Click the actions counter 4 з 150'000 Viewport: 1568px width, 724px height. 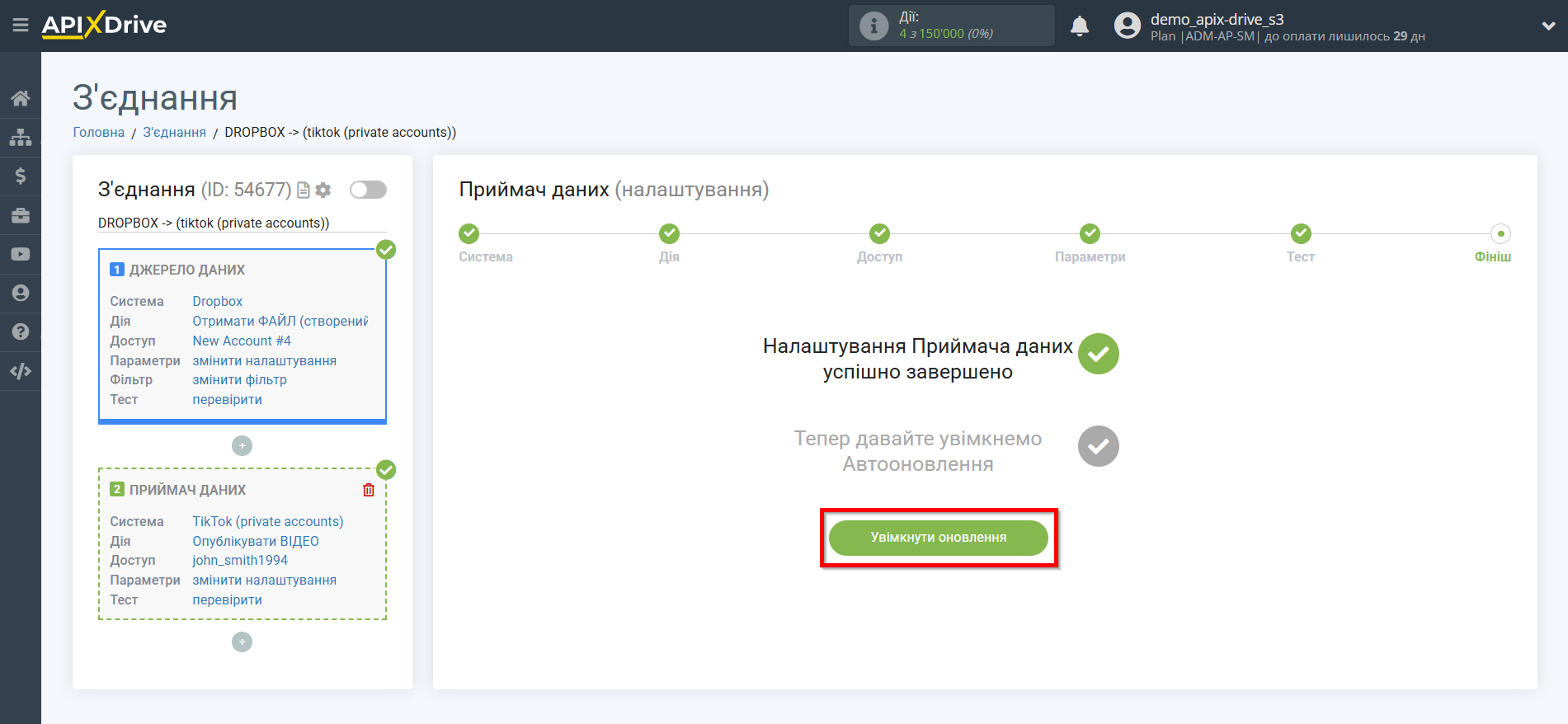point(945,34)
